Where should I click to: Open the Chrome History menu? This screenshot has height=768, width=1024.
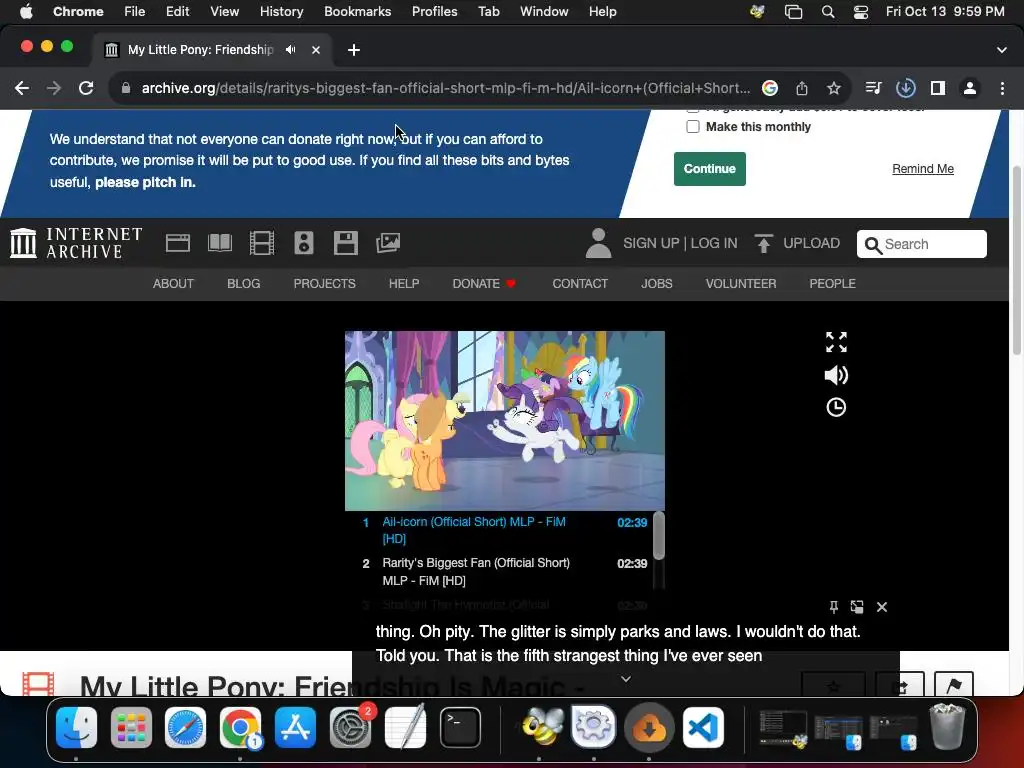click(x=281, y=12)
